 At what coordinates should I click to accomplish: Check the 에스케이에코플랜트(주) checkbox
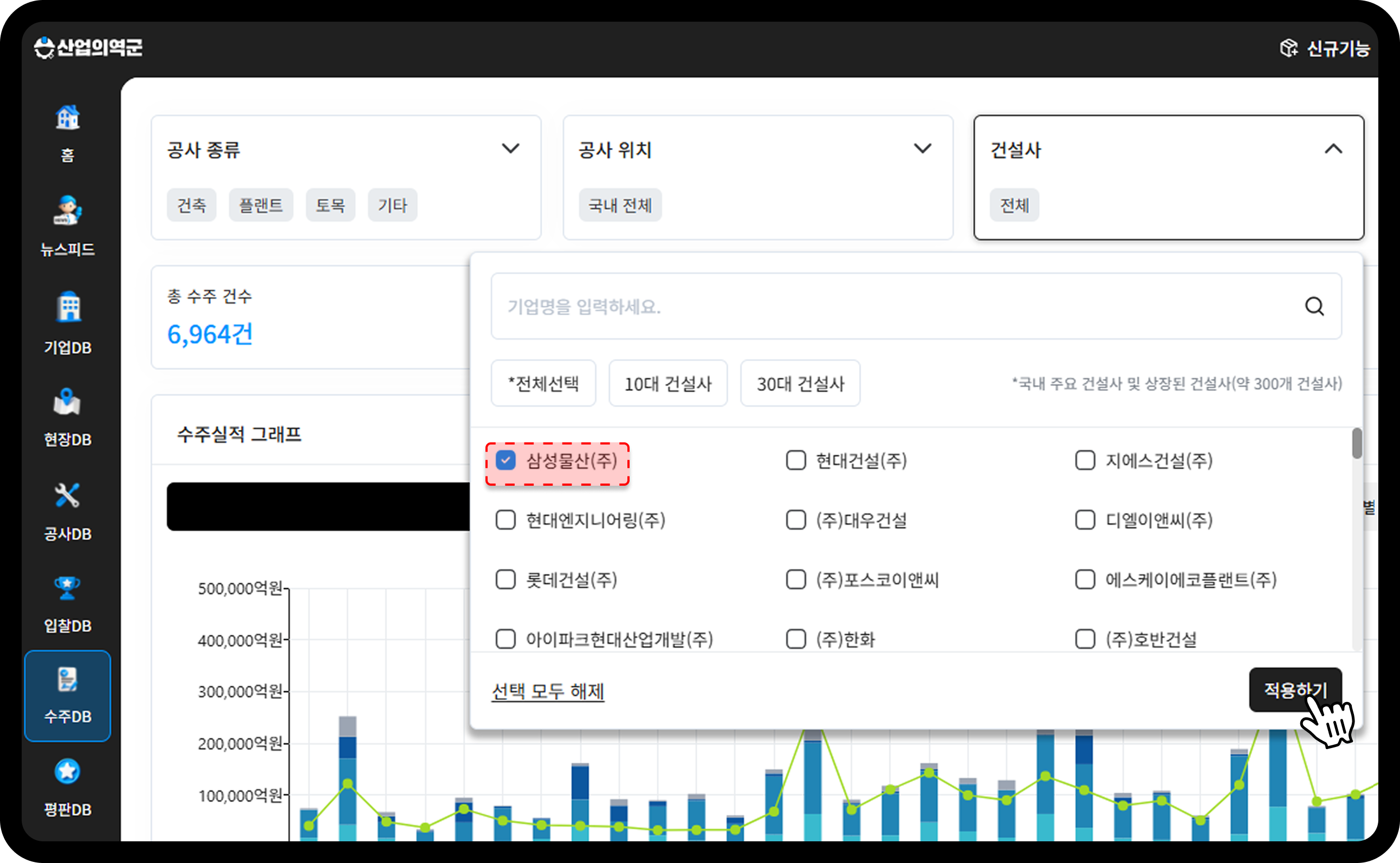1085,579
